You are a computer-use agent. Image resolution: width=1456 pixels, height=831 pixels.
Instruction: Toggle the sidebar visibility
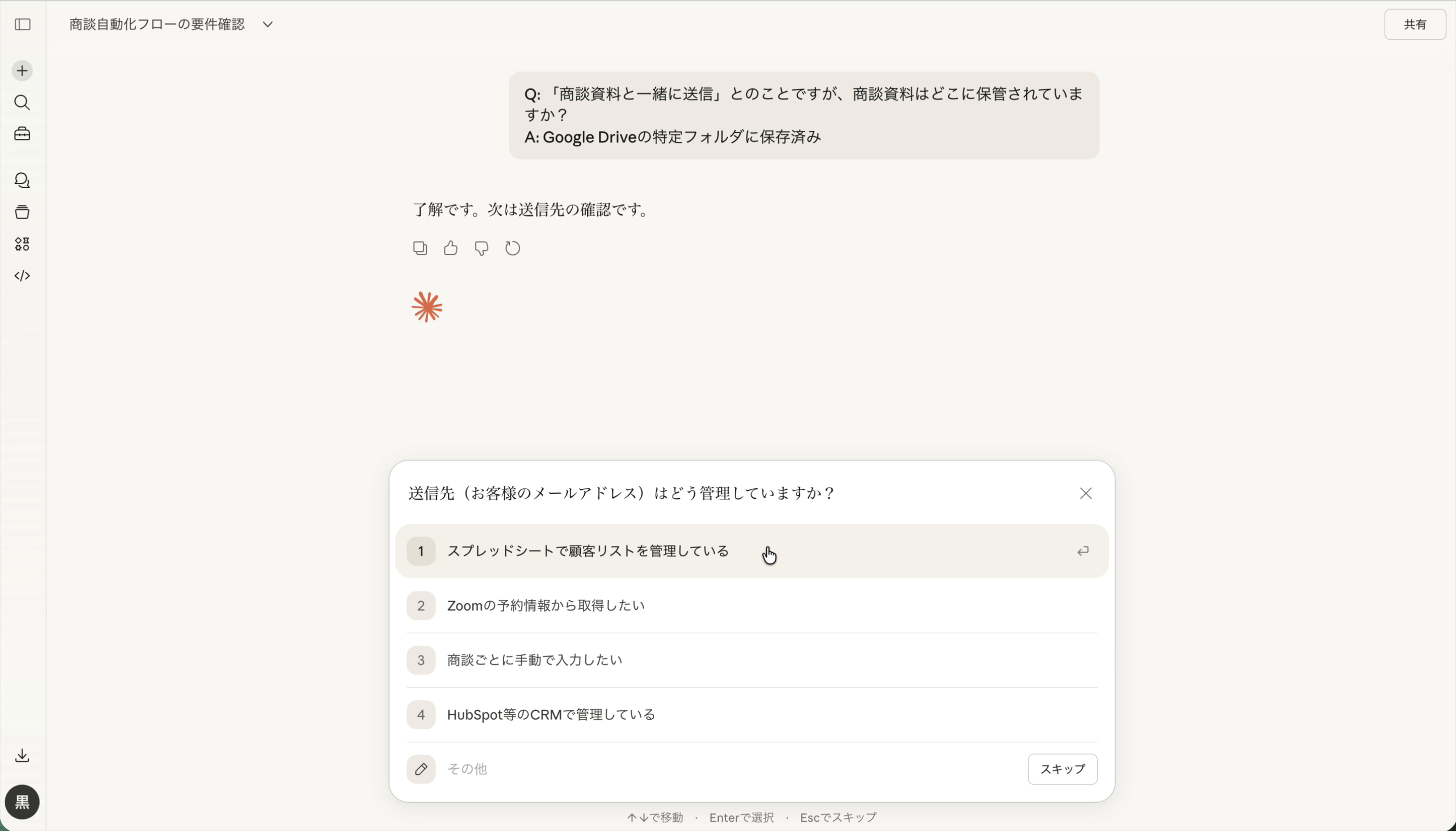(x=23, y=25)
